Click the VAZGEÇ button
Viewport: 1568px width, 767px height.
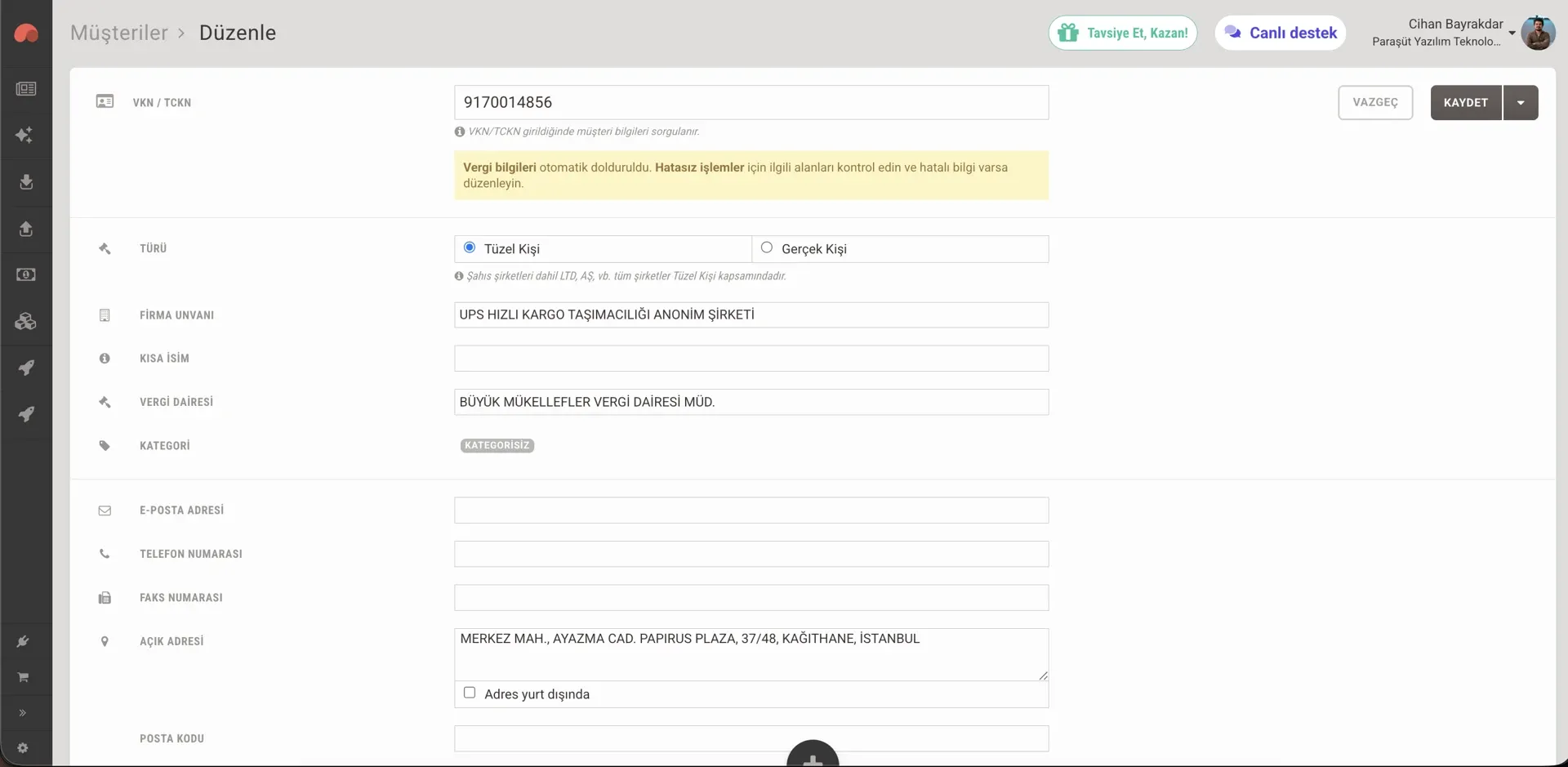click(1375, 102)
